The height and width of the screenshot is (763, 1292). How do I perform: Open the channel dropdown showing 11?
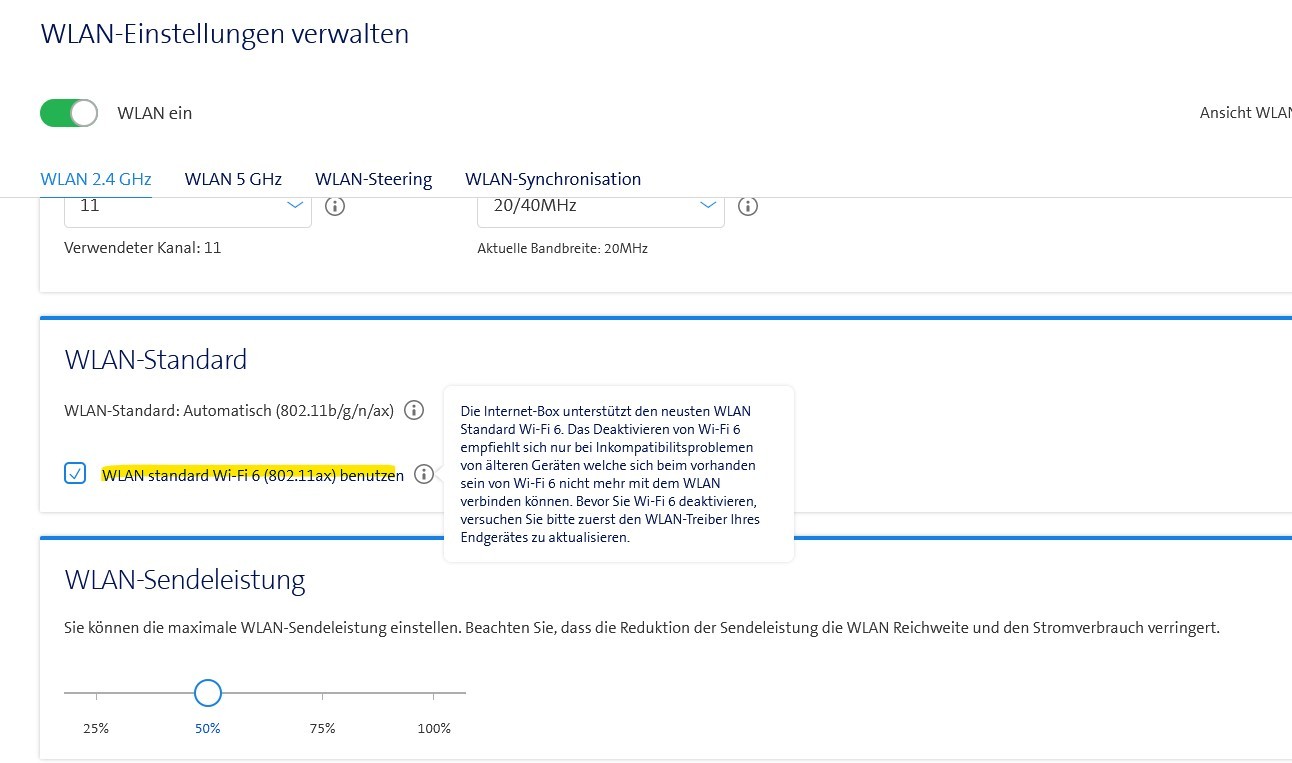coord(187,206)
